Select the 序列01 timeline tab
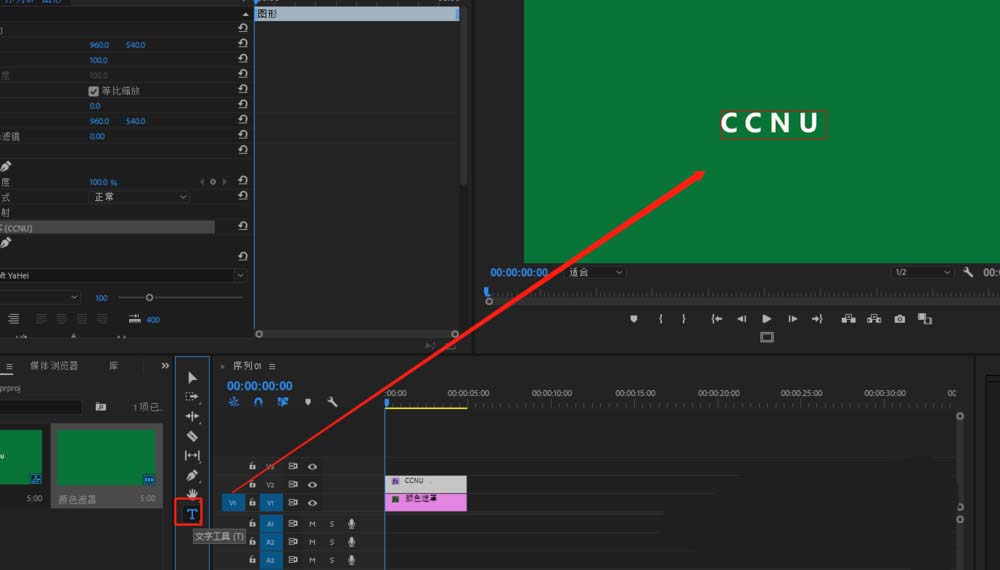This screenshot has width=1000, height=570. (x=247, y=366)
